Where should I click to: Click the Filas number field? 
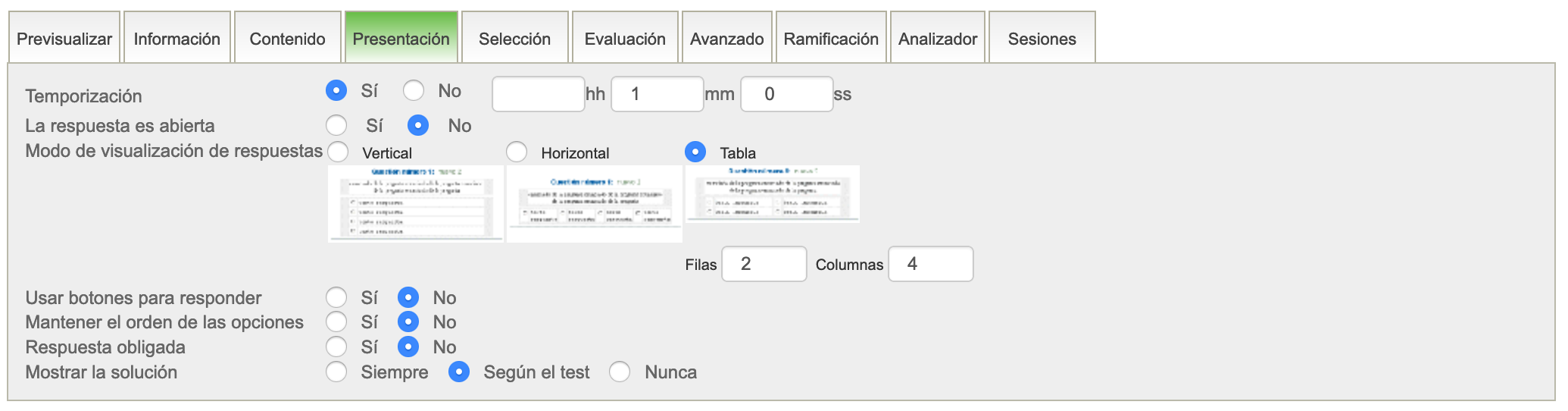tap(764, 264)
